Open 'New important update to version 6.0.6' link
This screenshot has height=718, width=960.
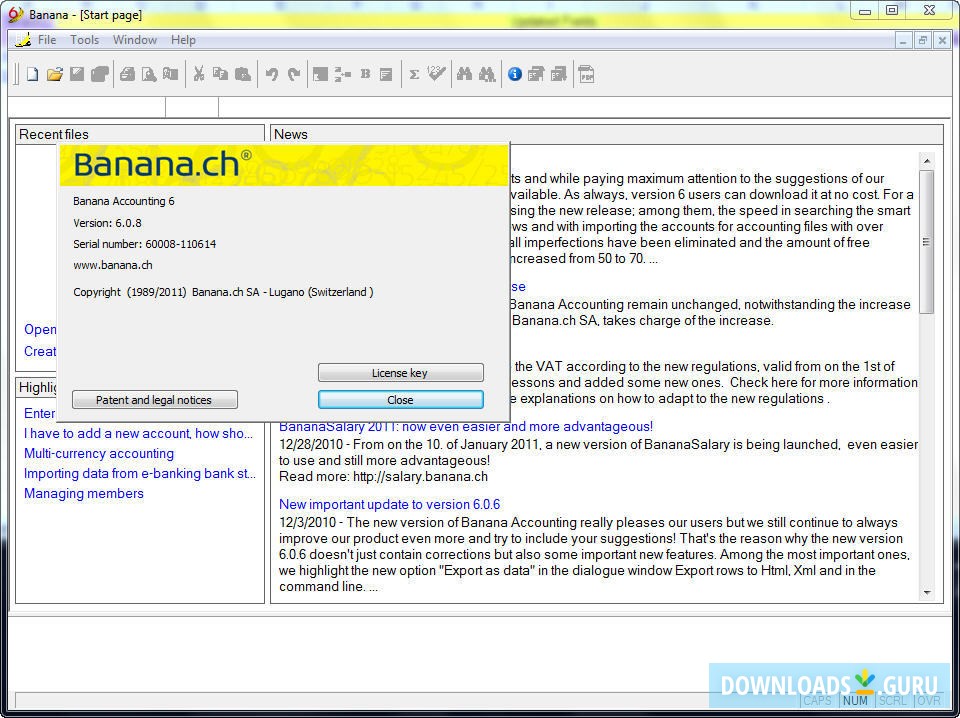(x=389, y=504)
